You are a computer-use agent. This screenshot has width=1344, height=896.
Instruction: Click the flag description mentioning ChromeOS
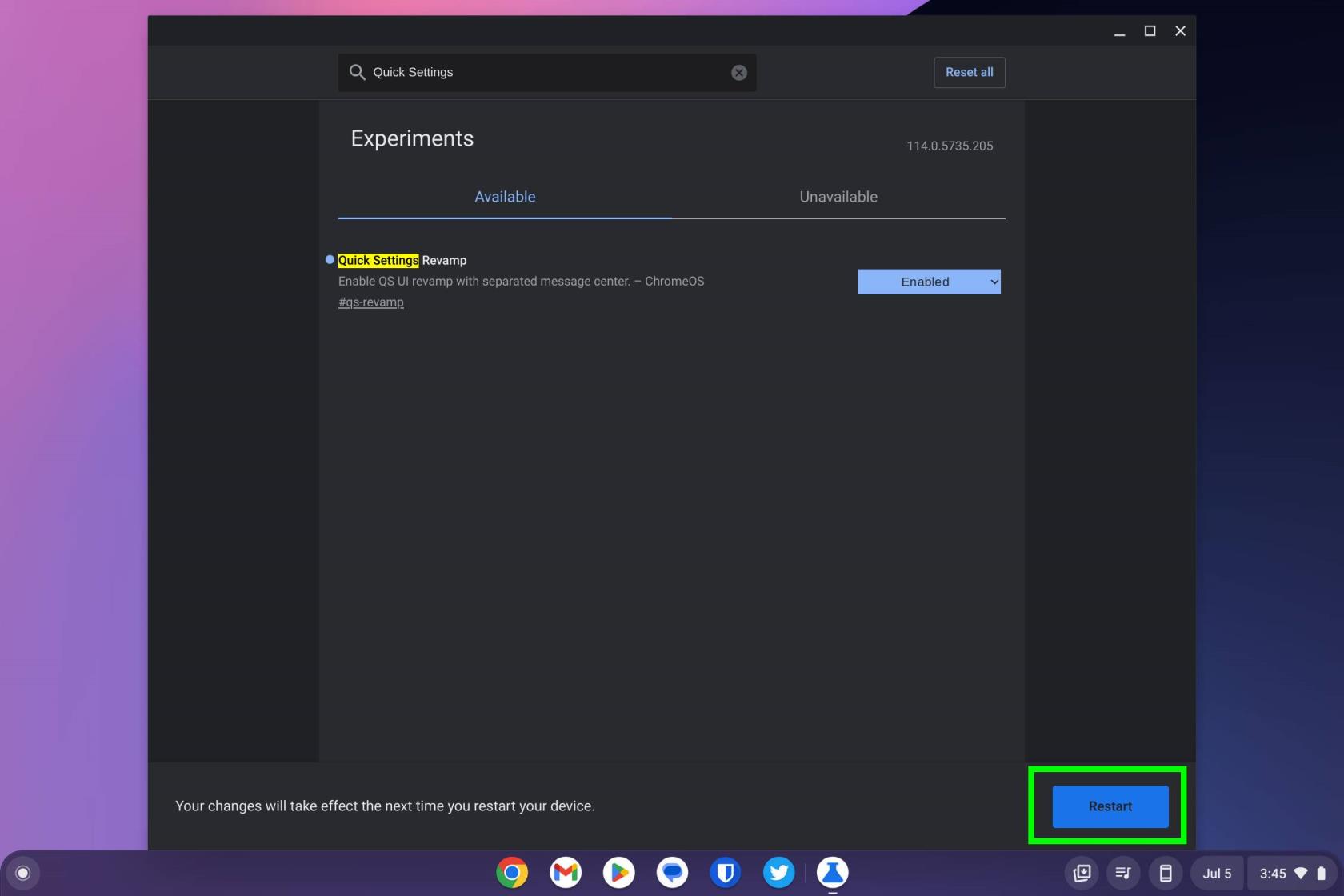click(x=521, y=281)
